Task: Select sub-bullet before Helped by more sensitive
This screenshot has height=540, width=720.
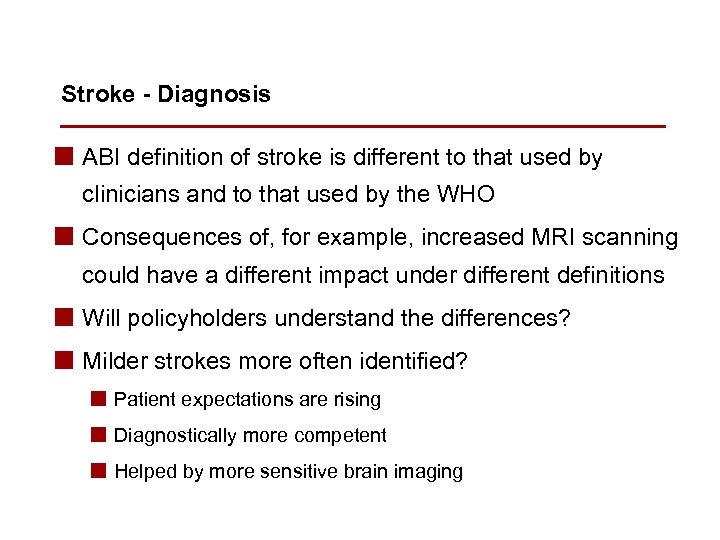Action: point(99,471)
